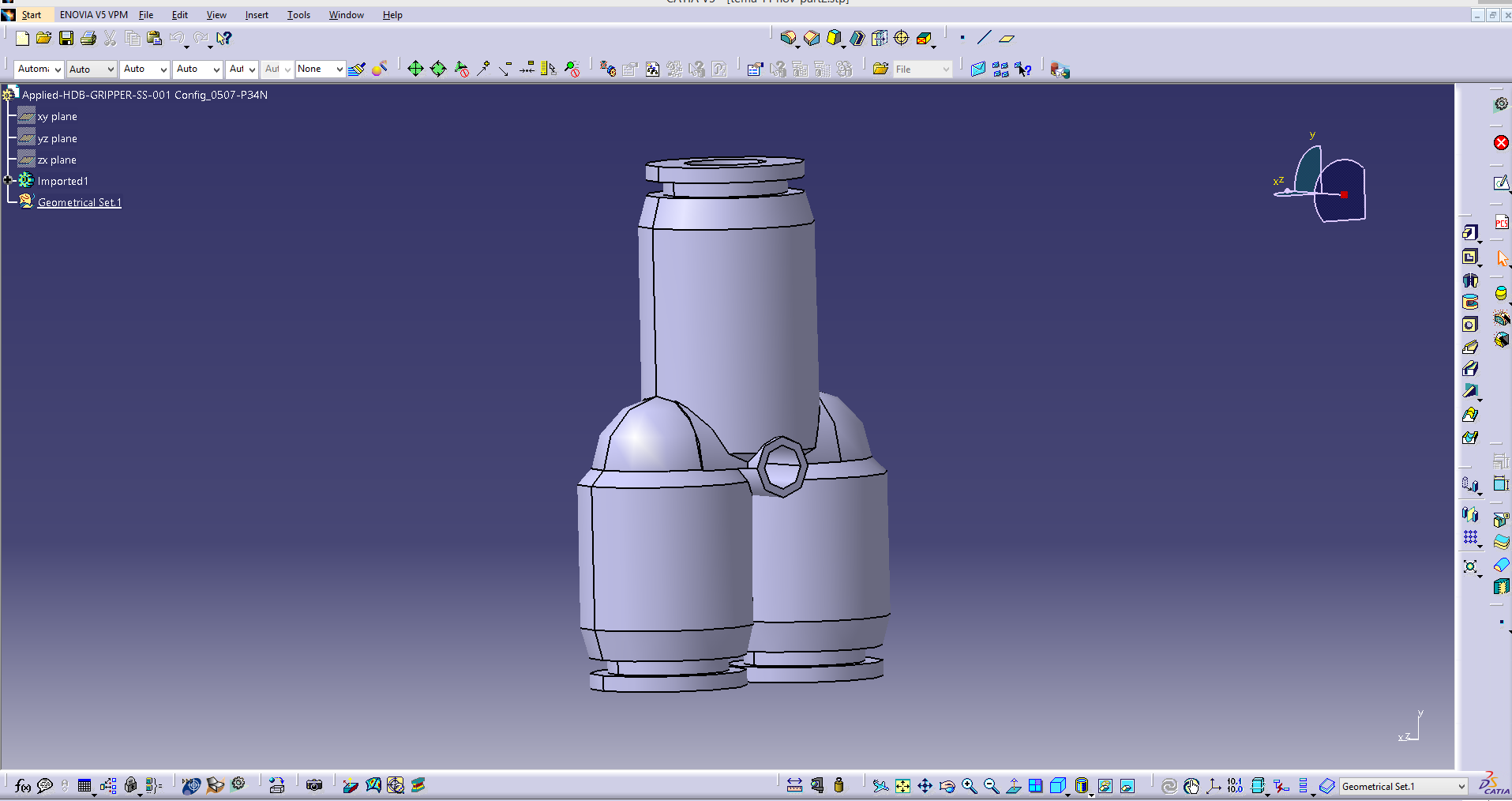Click the Capture camera icon
1512x801 pixels.
tap(314, 785)
